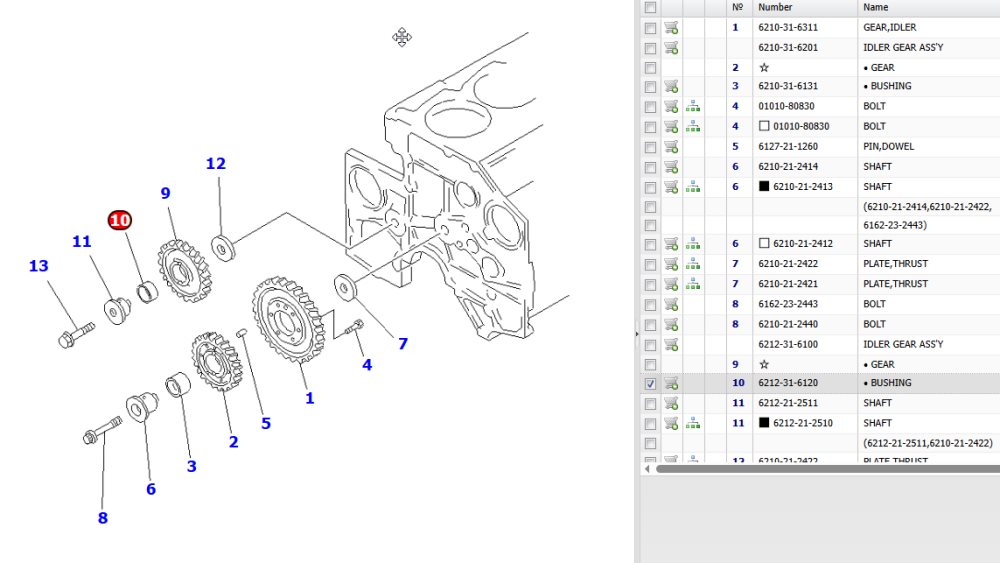1000x563 pixels.
Task: Check the box for bolt 6210-21-2440
Action: point(650,325)
